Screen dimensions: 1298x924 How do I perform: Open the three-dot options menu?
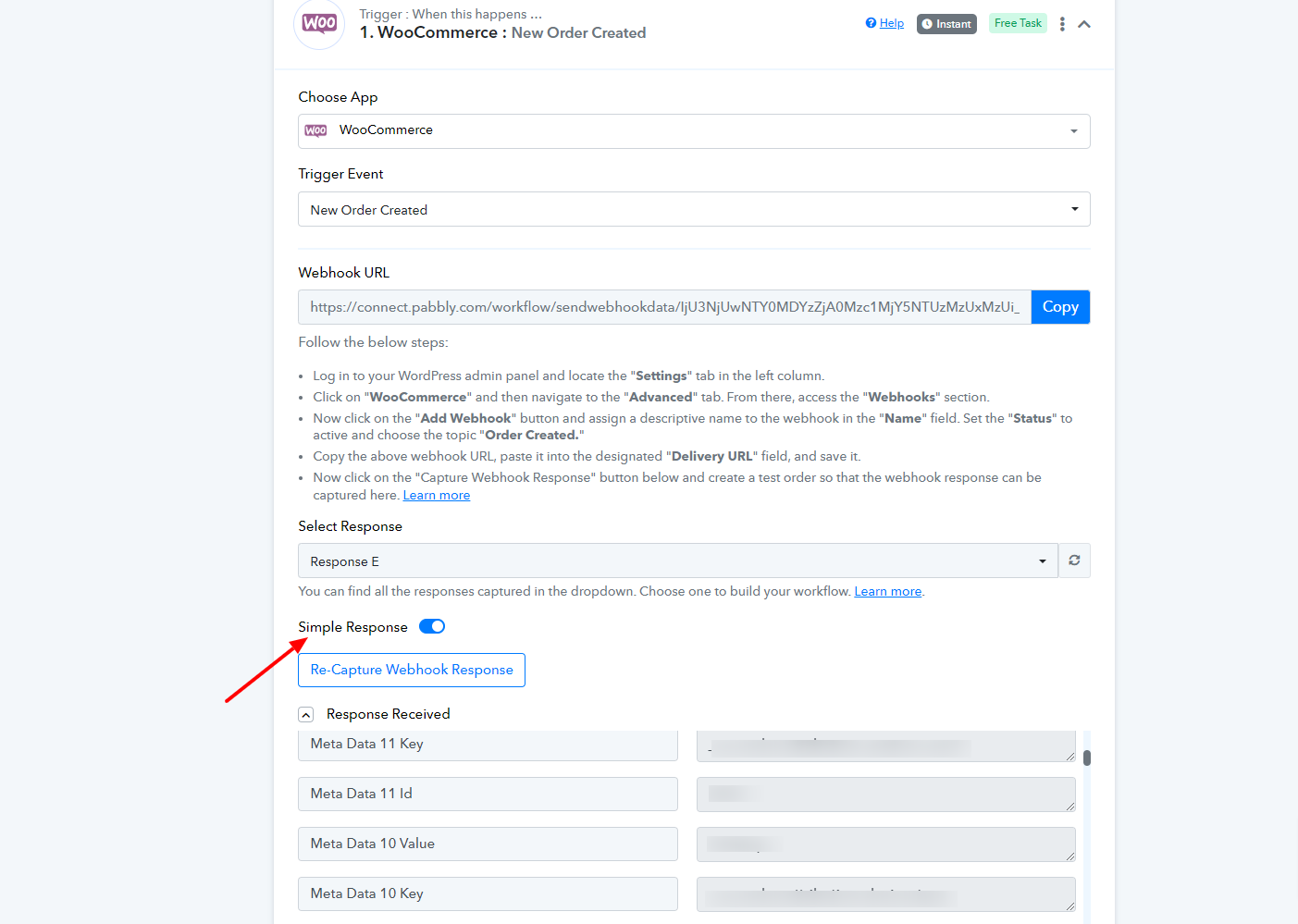[x=1062, y=24]
